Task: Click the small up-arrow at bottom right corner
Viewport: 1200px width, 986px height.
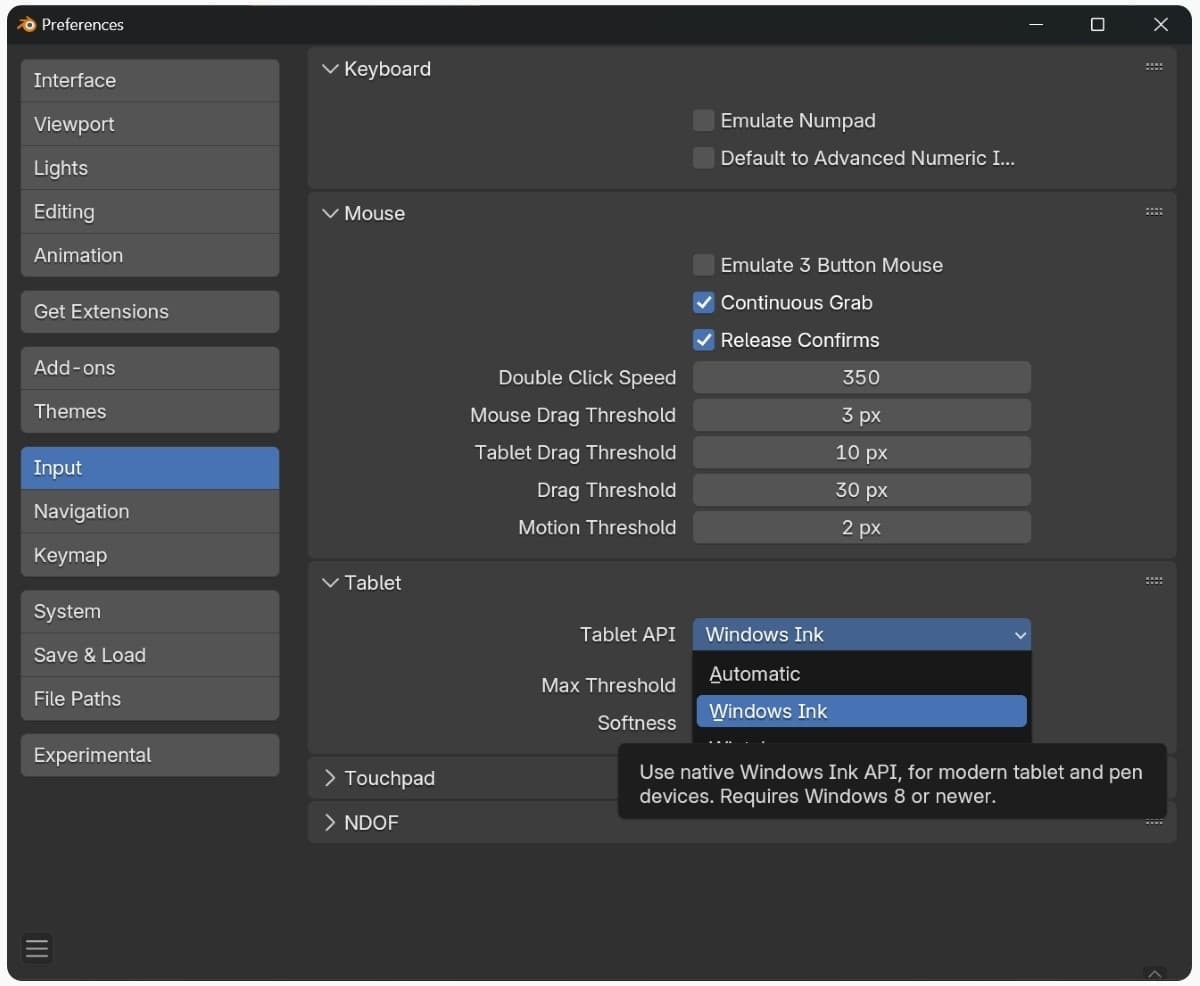Action: [x=1155, y=973]
